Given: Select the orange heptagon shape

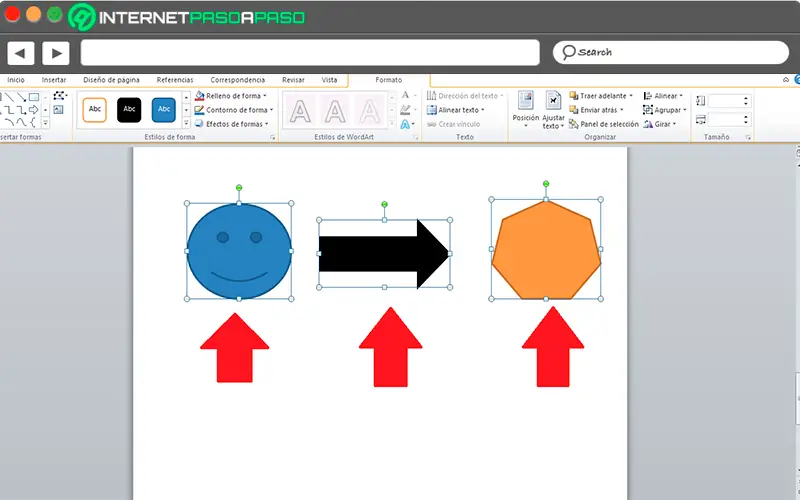Looking at the screenshot, I should [x=546, y=249].
